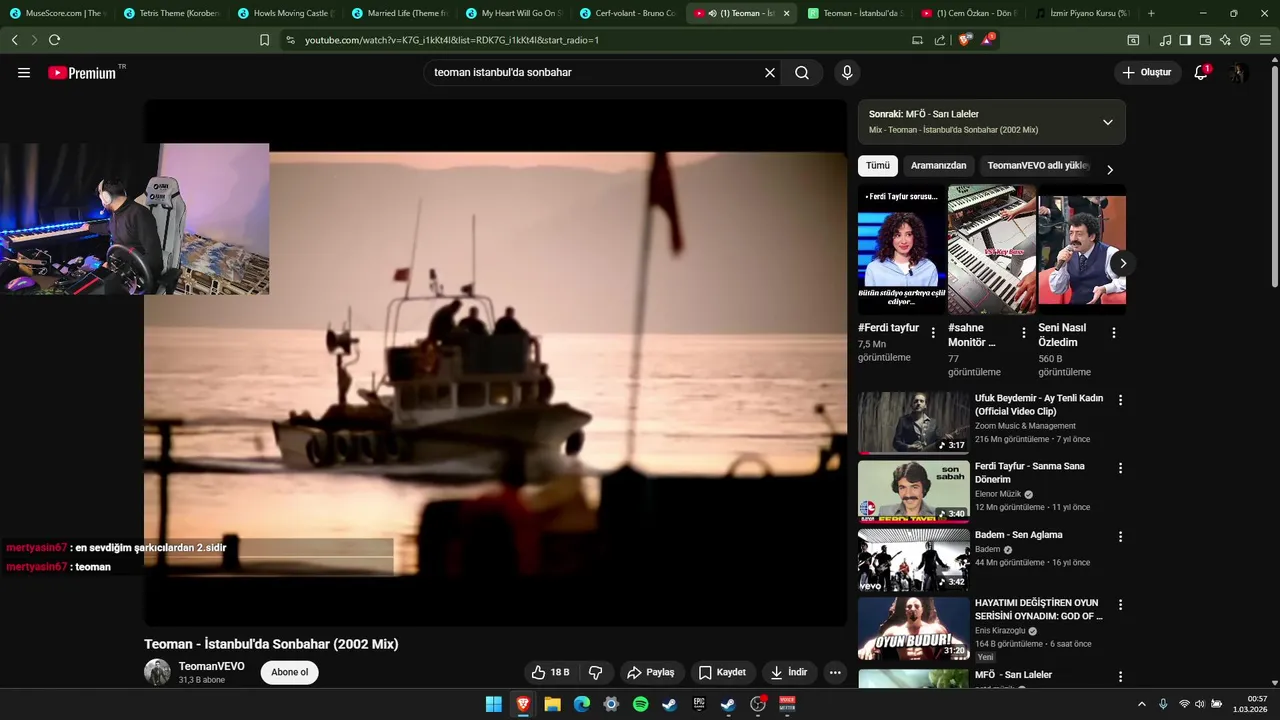Switch to Cem Özkan browser tab
Image resolution: width=1280 pixels, height=720 pixels.
tap(969, 13)
